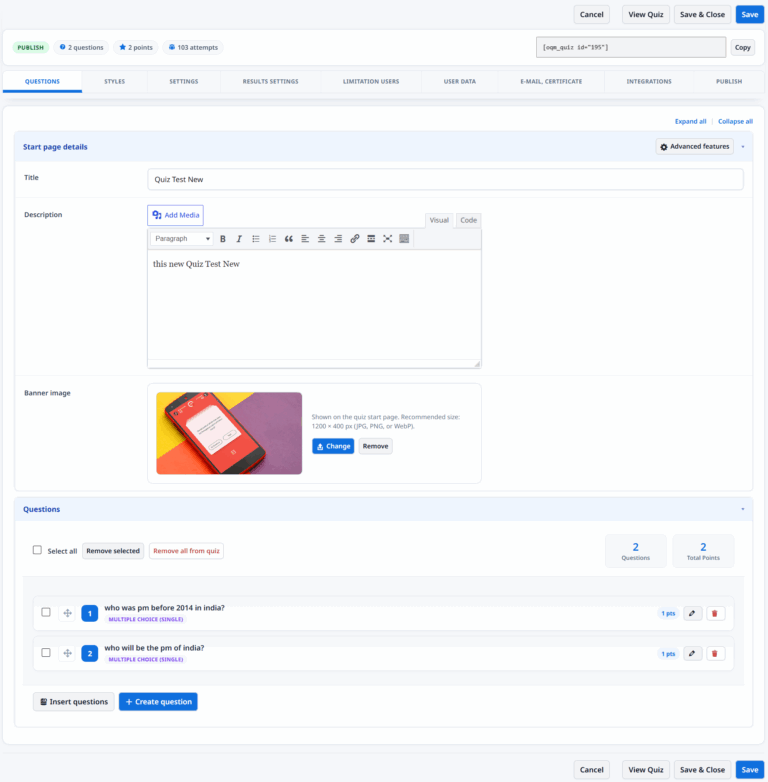This screenshot has width=768, height=782.
Task: Insert a link in the description
Action: (355, 239)
